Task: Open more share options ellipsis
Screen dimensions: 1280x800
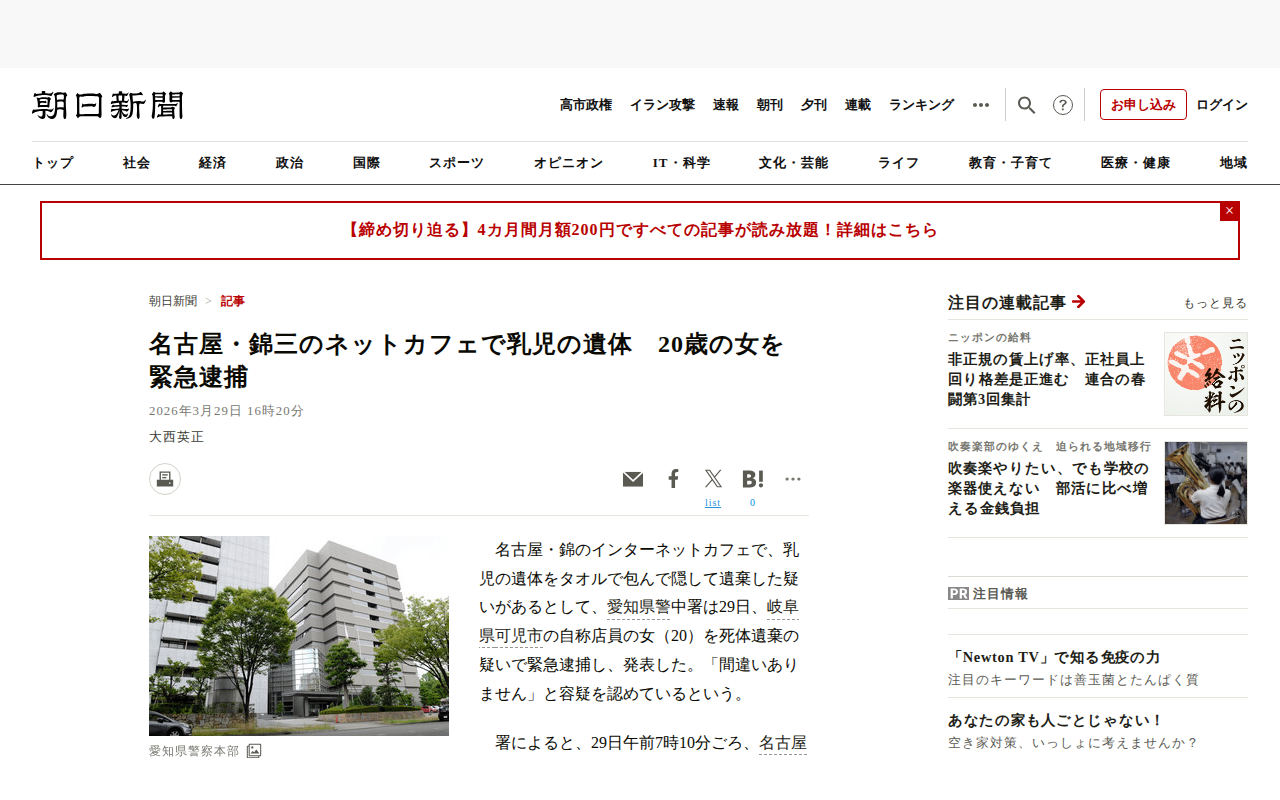Action: (793, 479)
